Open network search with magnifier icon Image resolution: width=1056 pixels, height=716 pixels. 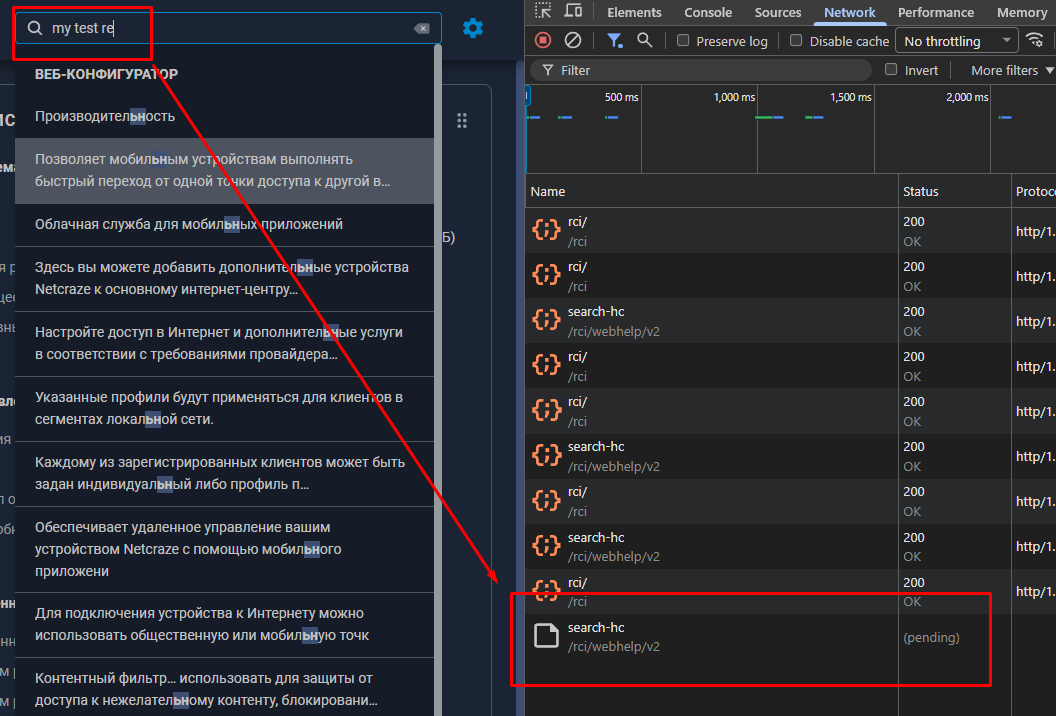coord(645,40)
